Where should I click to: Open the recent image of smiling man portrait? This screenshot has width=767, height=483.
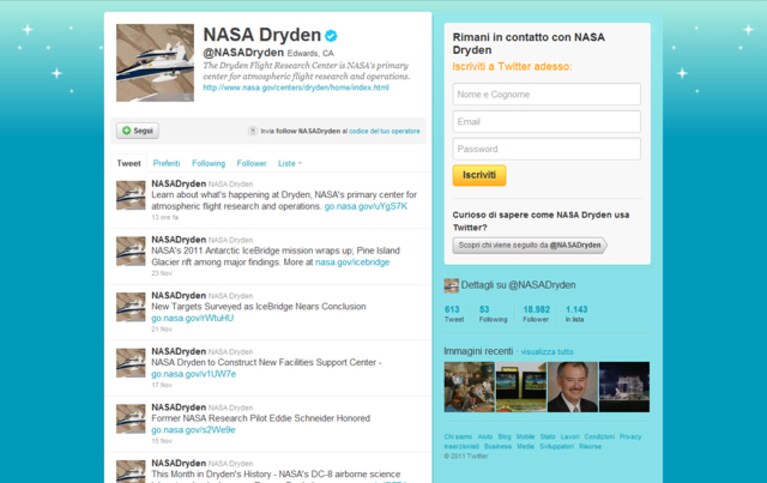point(573,387)
